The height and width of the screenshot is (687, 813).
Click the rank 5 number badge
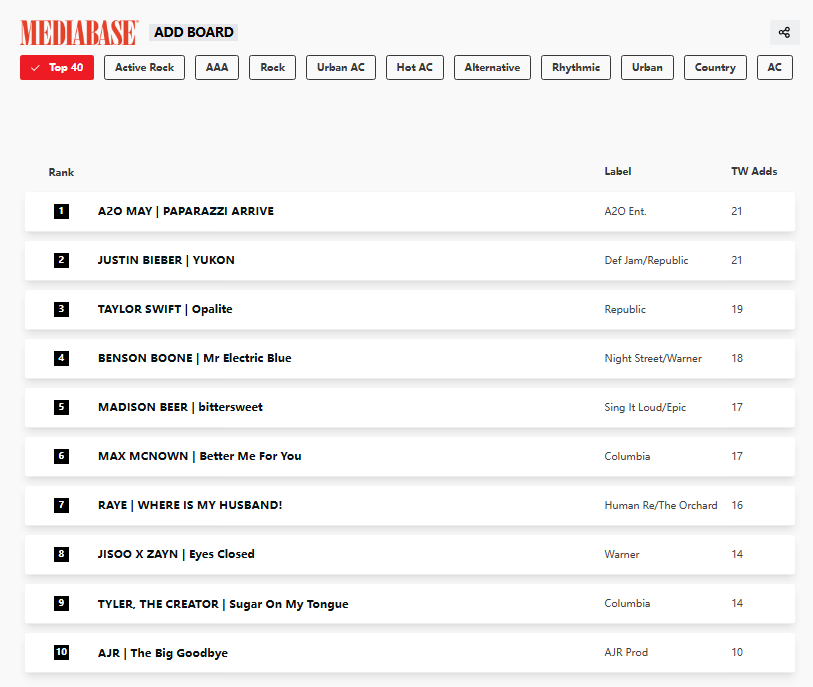62,407
